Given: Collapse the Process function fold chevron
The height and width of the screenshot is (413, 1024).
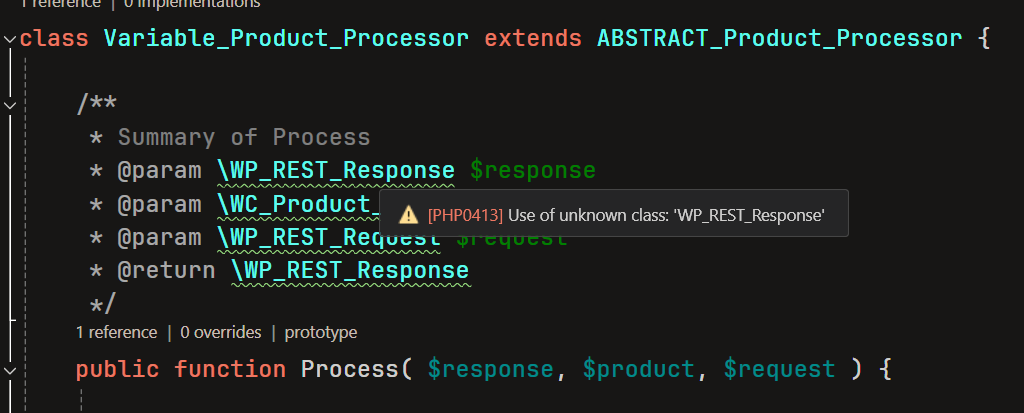Looking at the screenshot, I should (10, 370).
